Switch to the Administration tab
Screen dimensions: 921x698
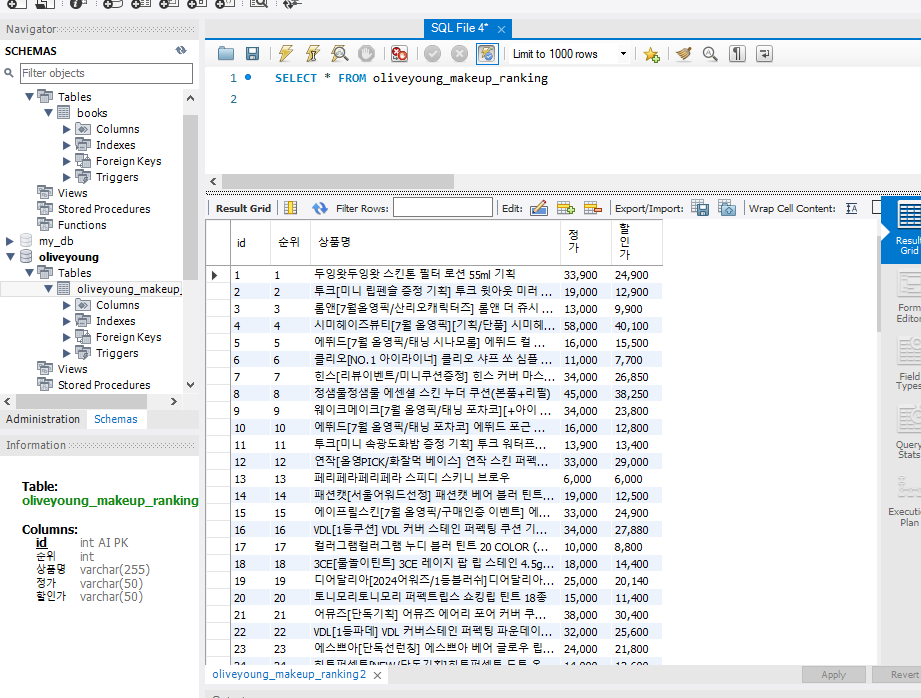43,419
